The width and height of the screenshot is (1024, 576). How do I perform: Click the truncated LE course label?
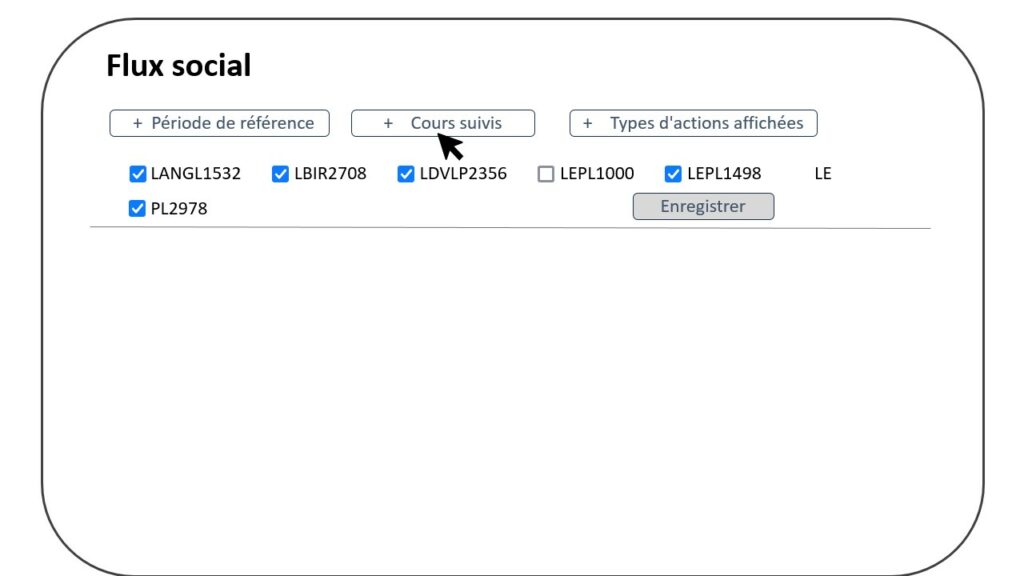click(x=823, y=174)
